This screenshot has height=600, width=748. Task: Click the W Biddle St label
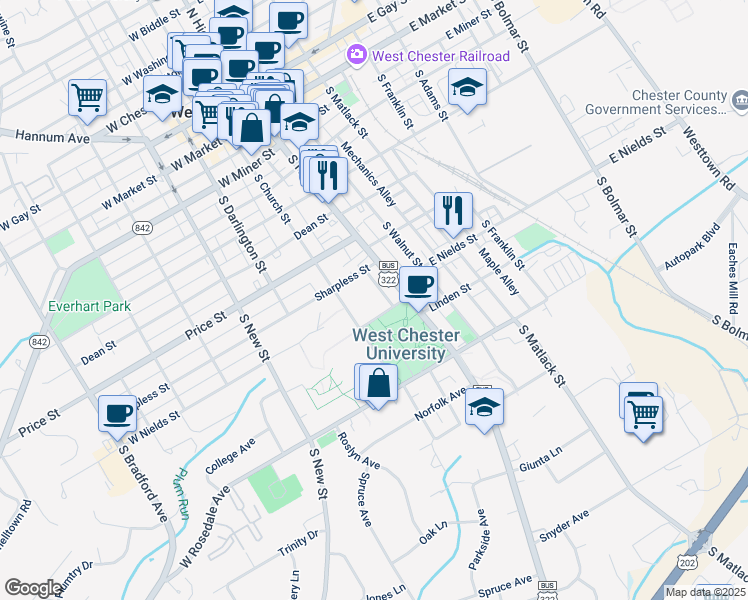pyautogui.click(x=155, y=25)
